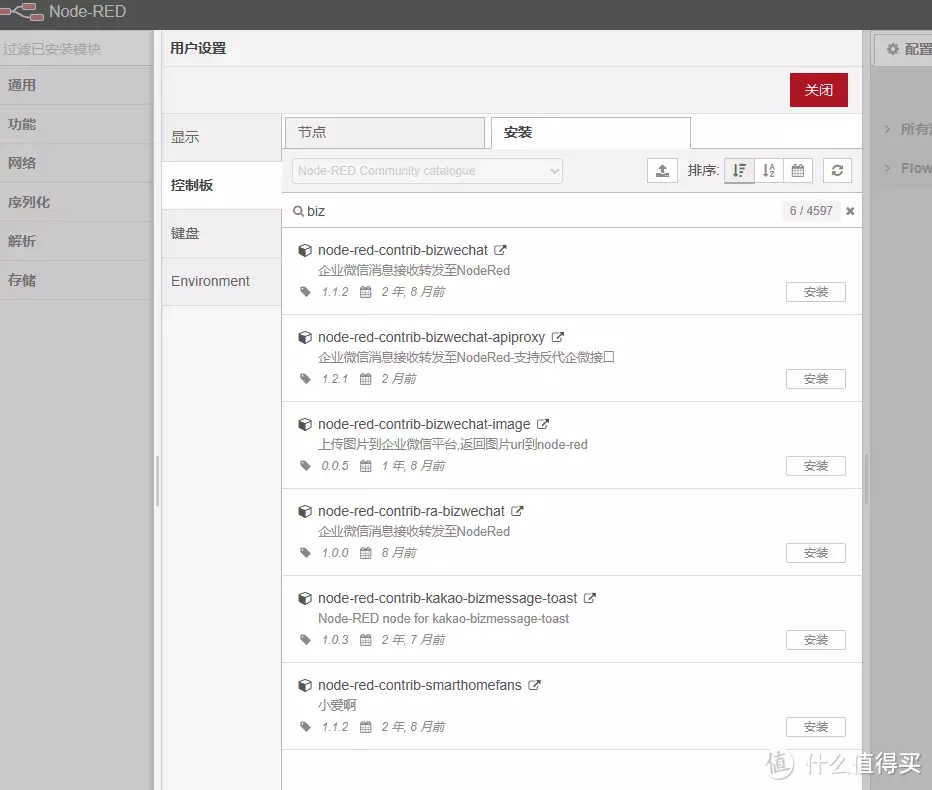Viewport: 932px width, 790px height.
Task: Select the 功能 palette category
Action: coord(77,124)
